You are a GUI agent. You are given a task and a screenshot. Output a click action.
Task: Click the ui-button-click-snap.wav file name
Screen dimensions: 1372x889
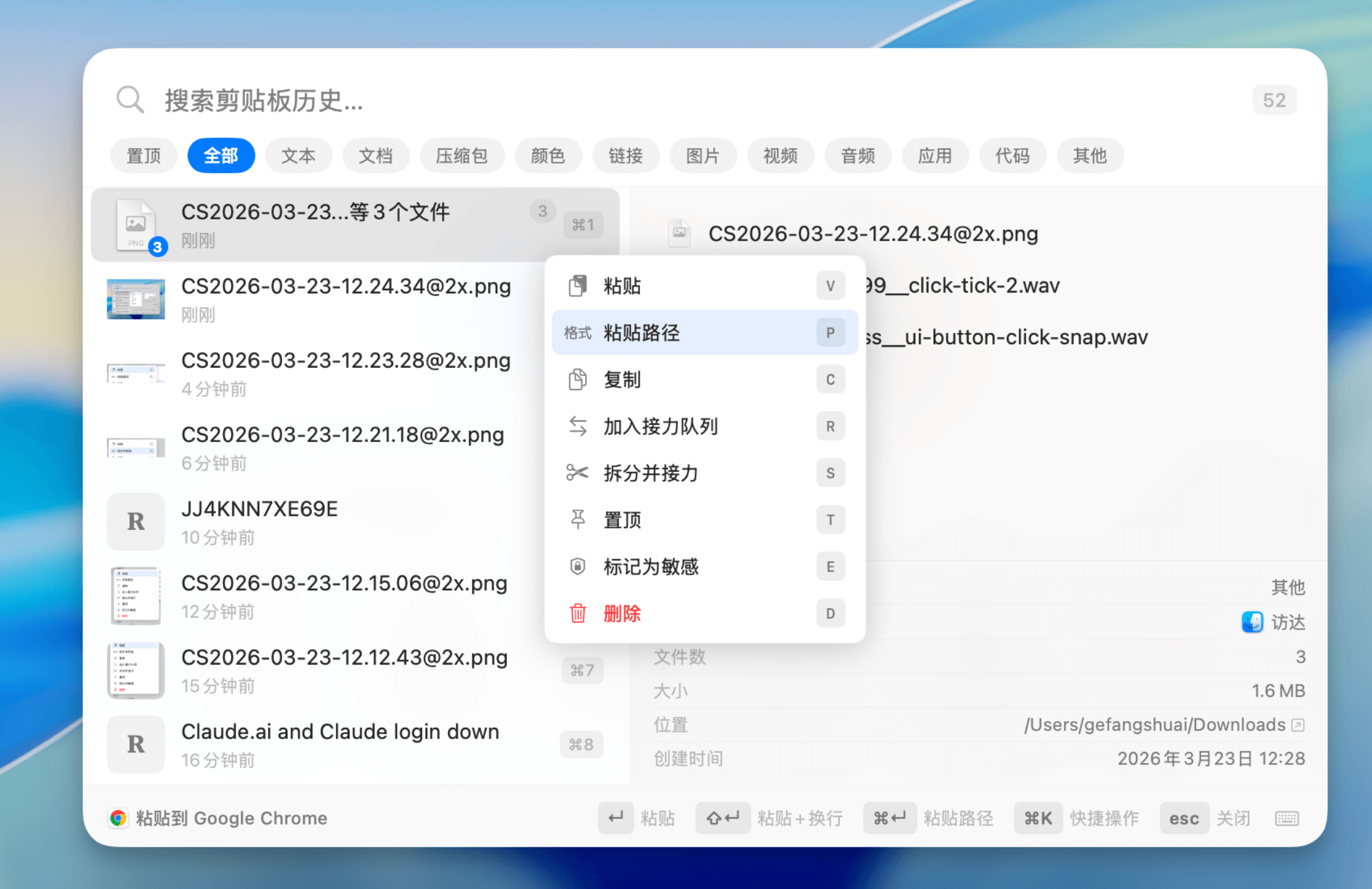point(1007,337)
